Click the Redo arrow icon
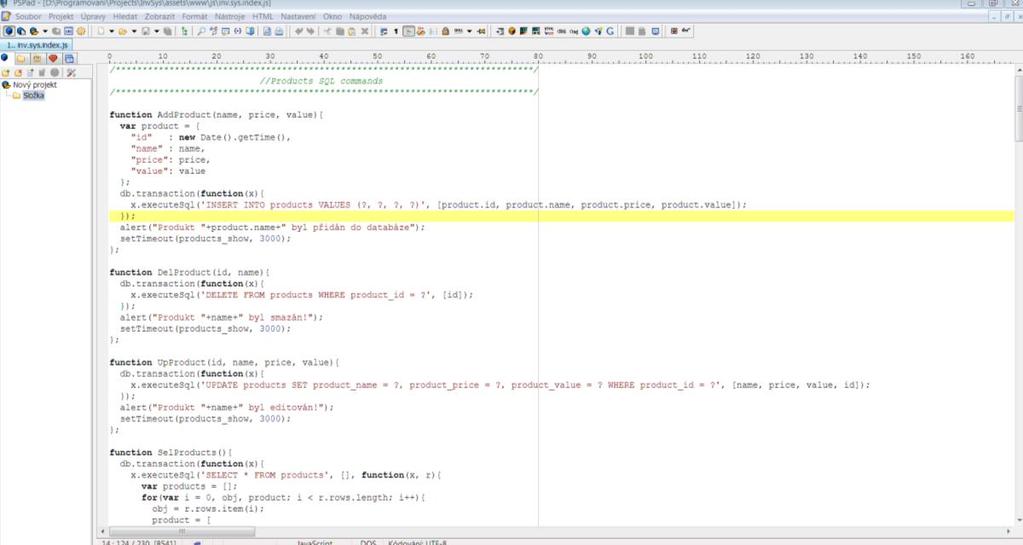The image size is (1023, 545). (311, 31)
